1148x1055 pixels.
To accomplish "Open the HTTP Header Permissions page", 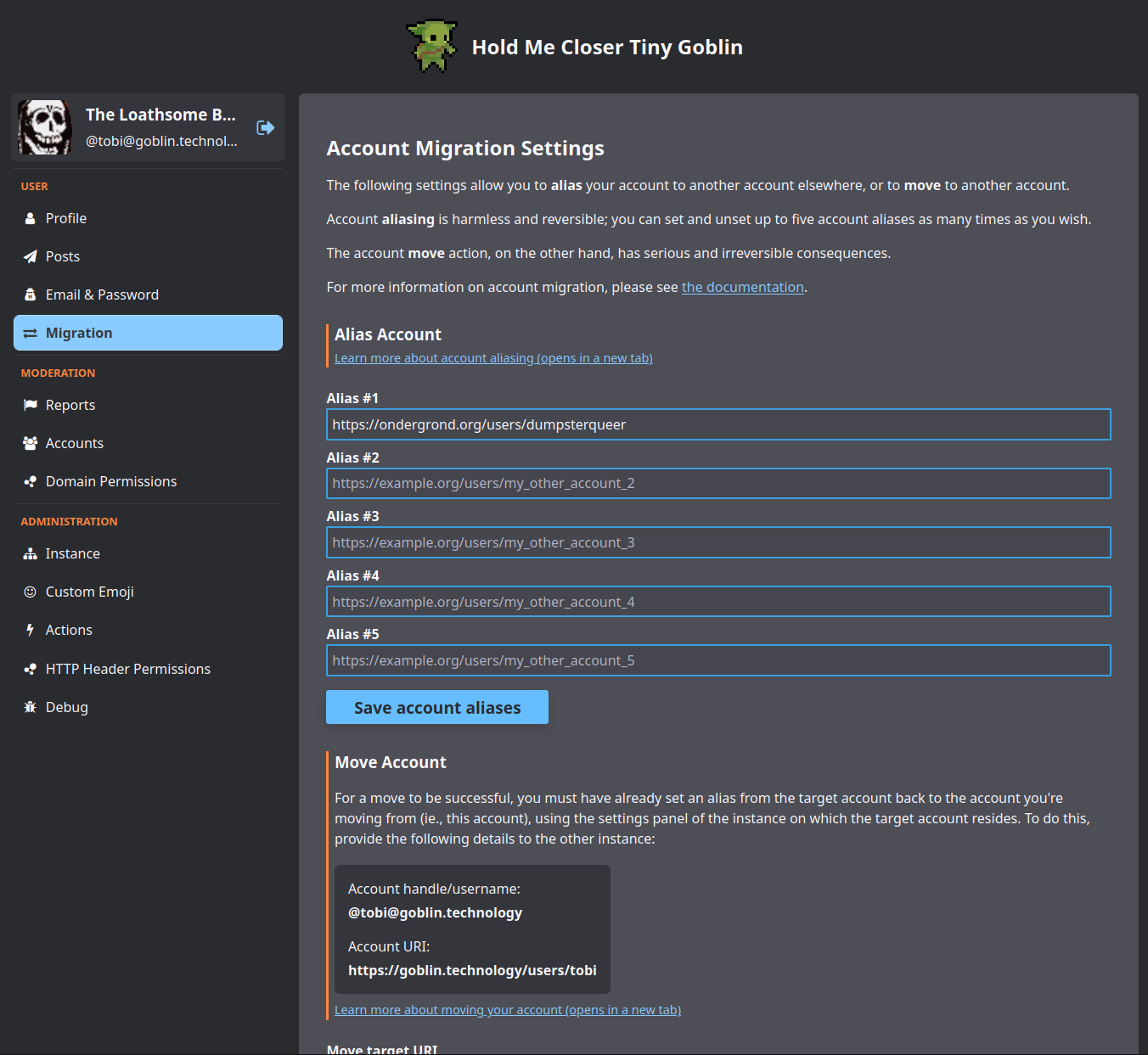I will 127,668.
